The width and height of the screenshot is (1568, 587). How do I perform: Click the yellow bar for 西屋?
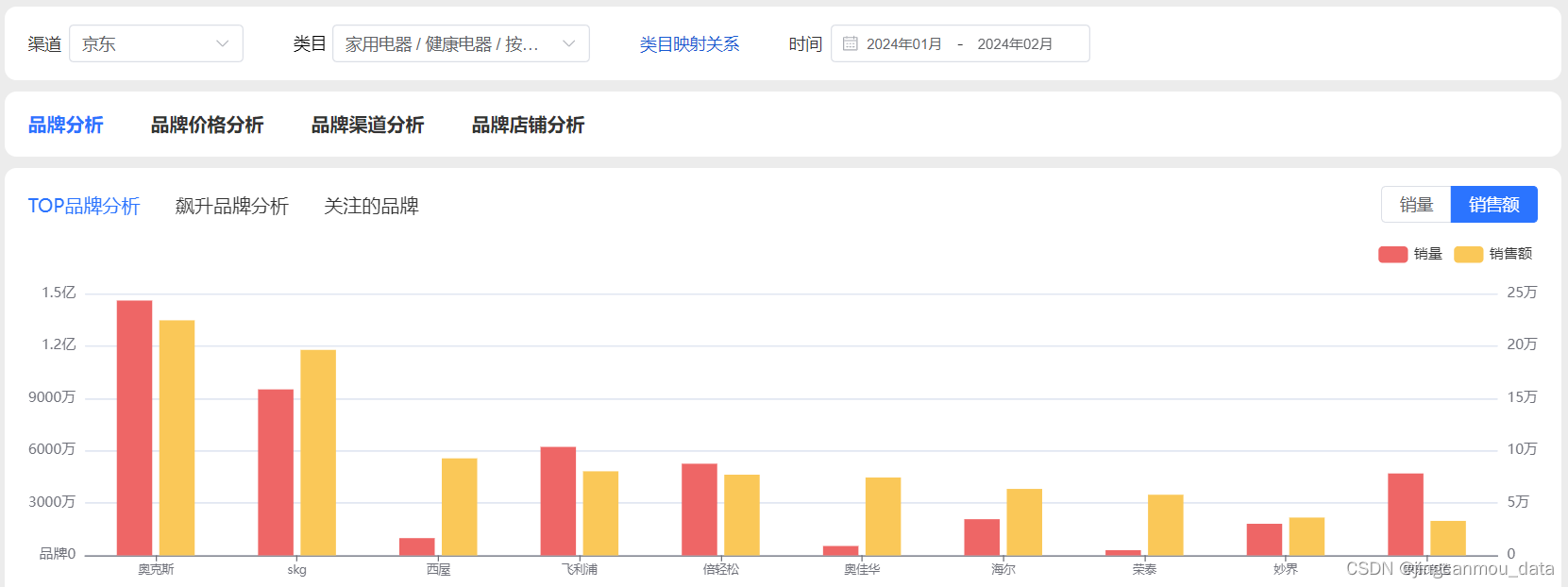coord(459,507)
